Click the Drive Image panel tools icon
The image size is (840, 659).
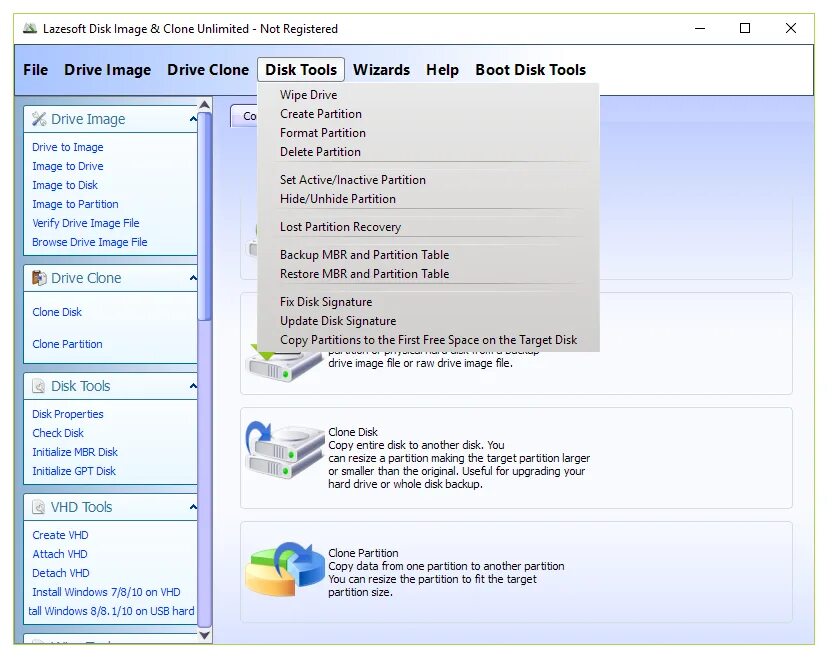pos(39,119)
